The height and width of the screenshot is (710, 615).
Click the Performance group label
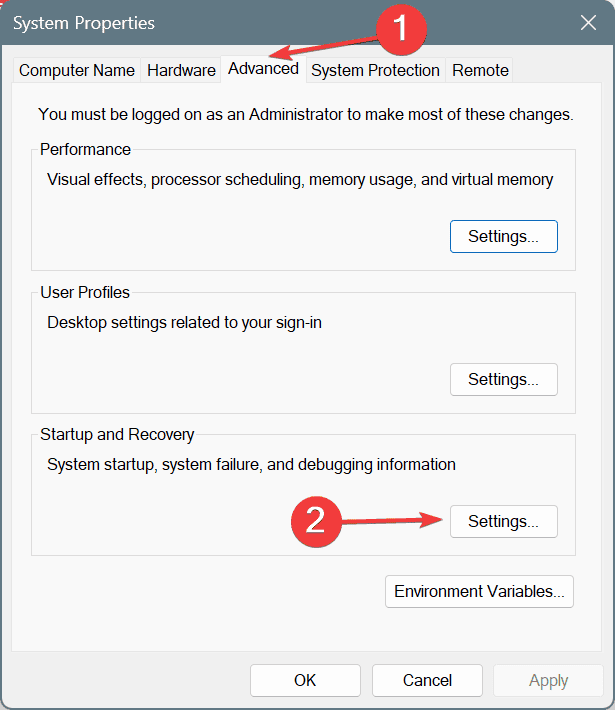click(85, 149)
